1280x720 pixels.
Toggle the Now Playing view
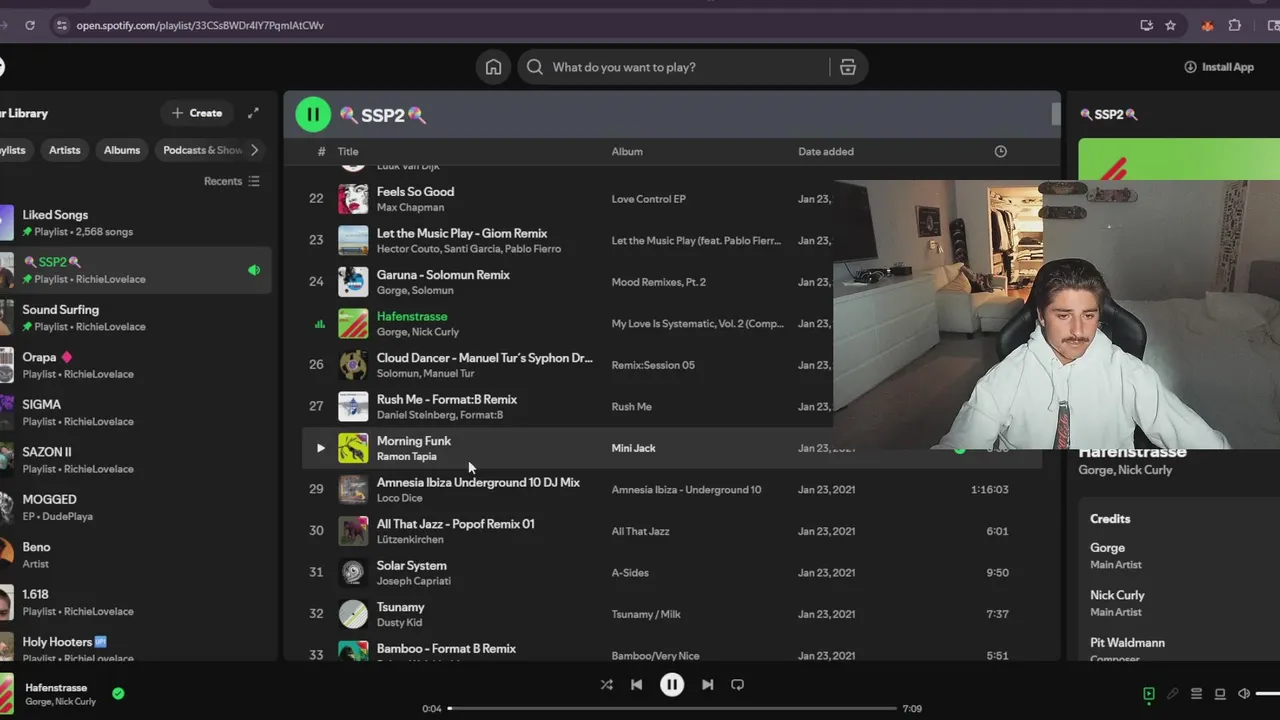coord(1149,694)
